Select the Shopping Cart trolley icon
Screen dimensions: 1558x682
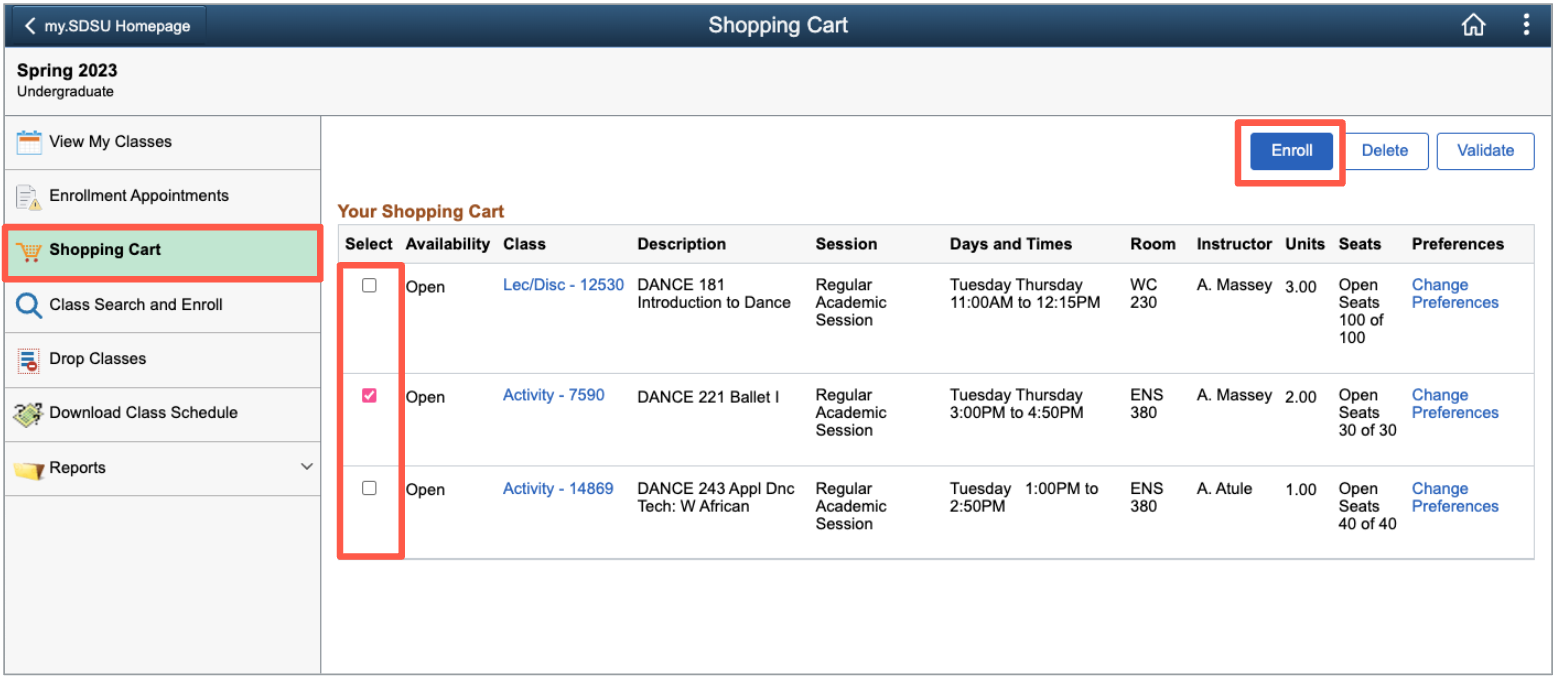(31, 252)
